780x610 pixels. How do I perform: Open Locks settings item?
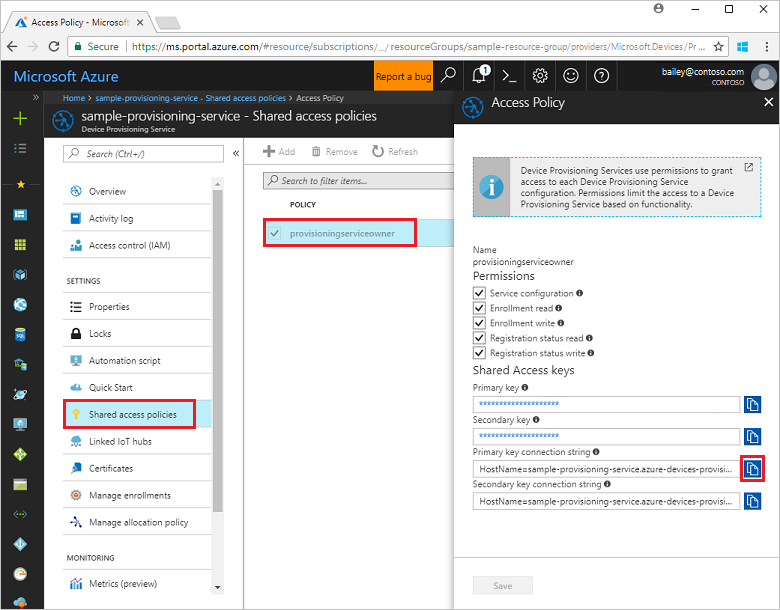[137, 333]
